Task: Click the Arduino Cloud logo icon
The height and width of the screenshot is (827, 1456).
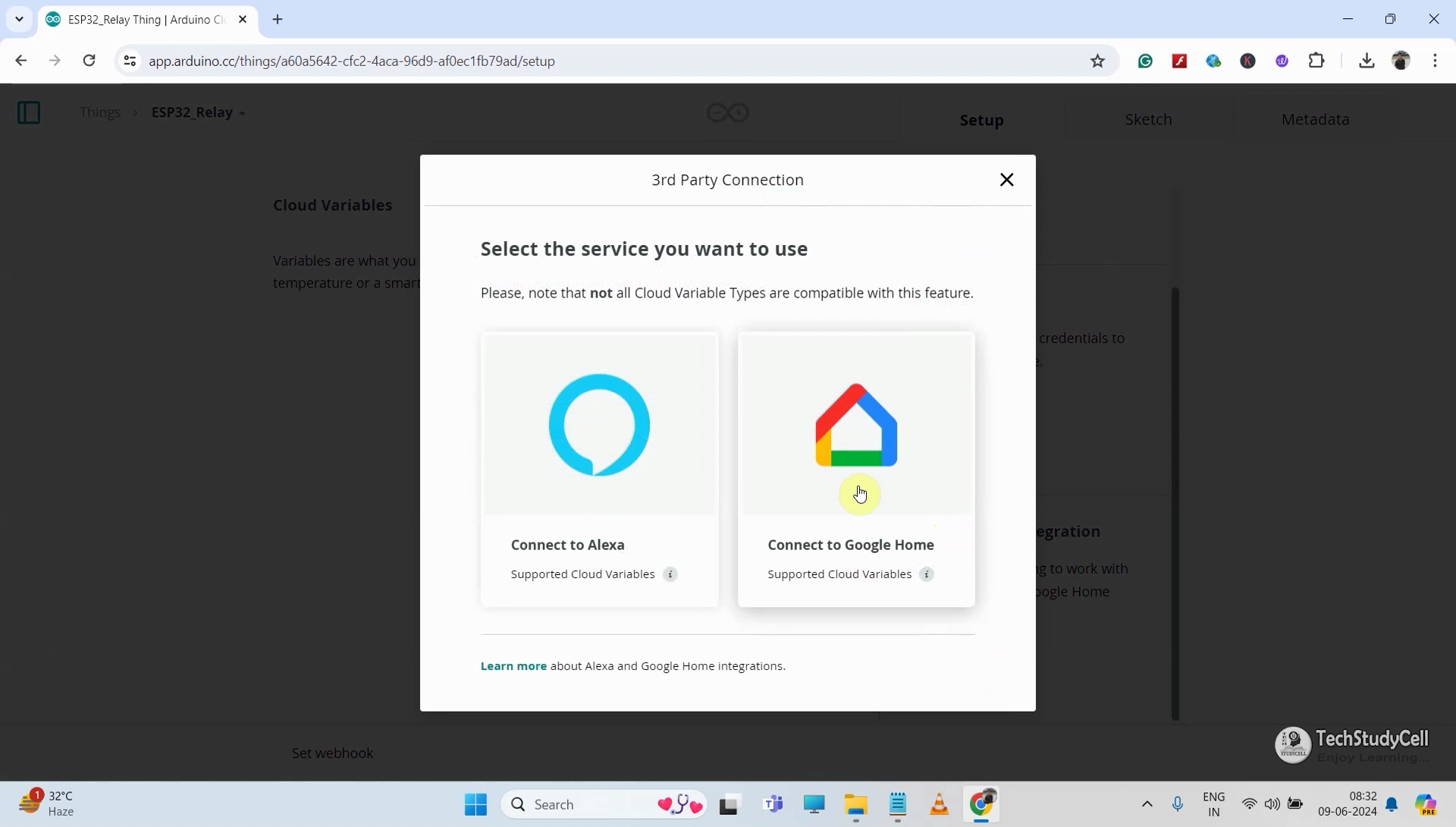Action: click(x=728, y=112)
